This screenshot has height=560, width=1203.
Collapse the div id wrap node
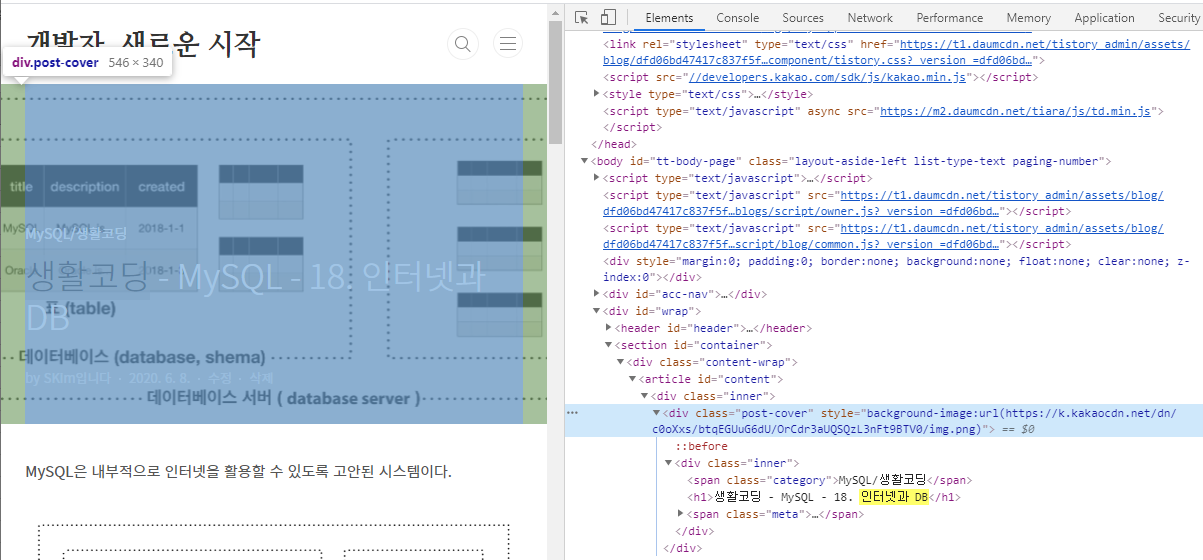597,311
